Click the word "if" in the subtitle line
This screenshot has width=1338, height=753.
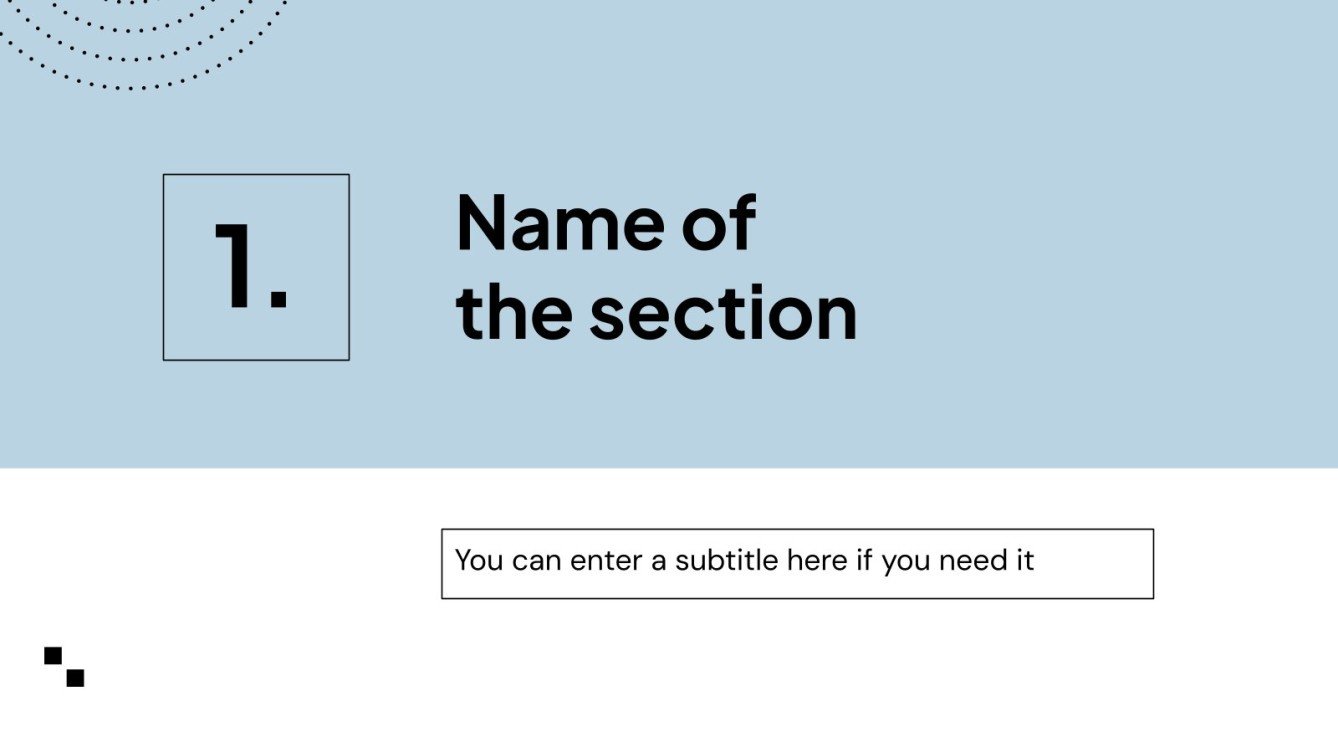pyautogui.click(x=865, y=560)
